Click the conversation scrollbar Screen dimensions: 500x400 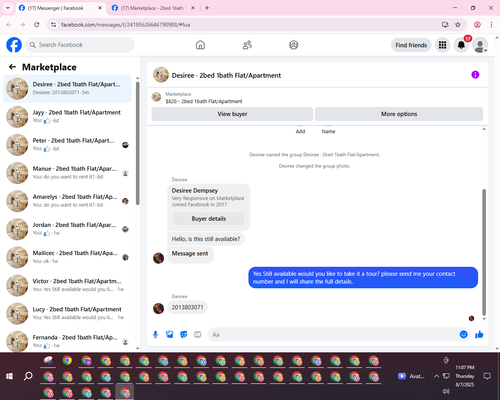pos(484,252)
